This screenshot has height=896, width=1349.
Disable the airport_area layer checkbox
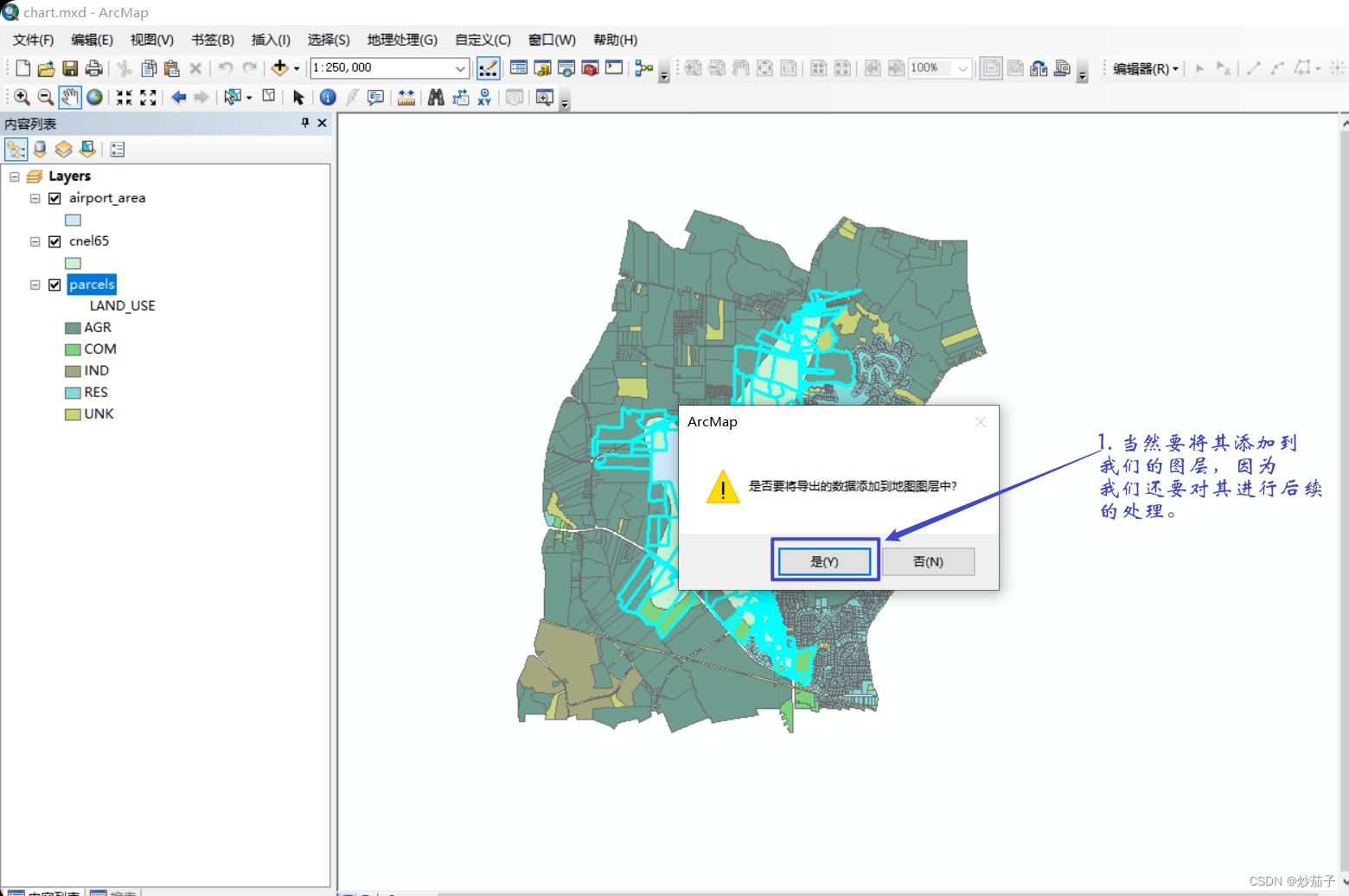(x=54, y=198)
